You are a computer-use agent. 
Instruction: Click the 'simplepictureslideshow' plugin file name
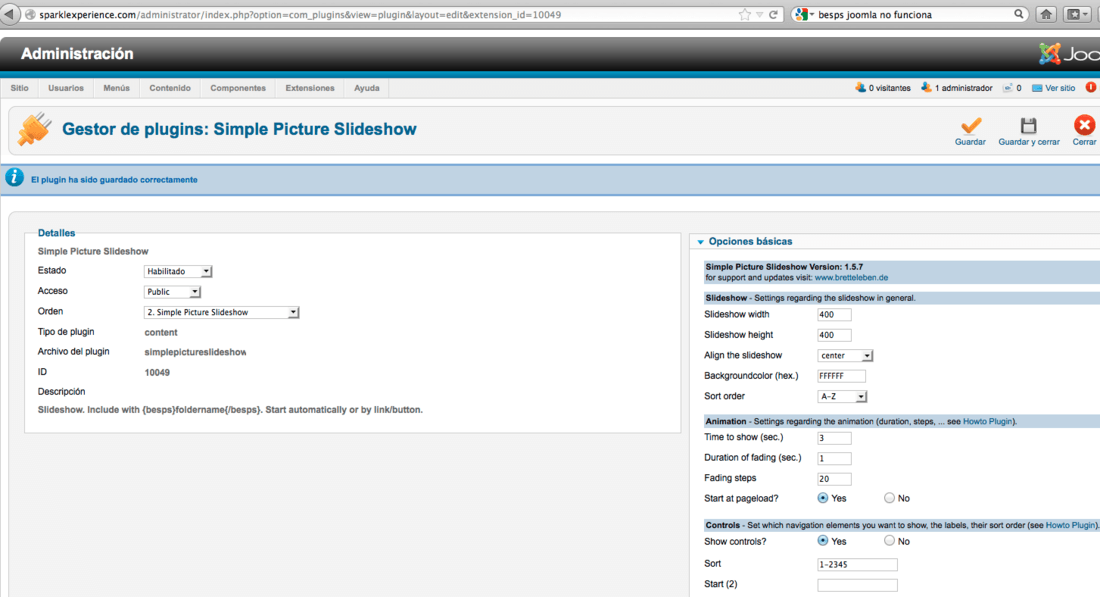[x=195, y=352]
